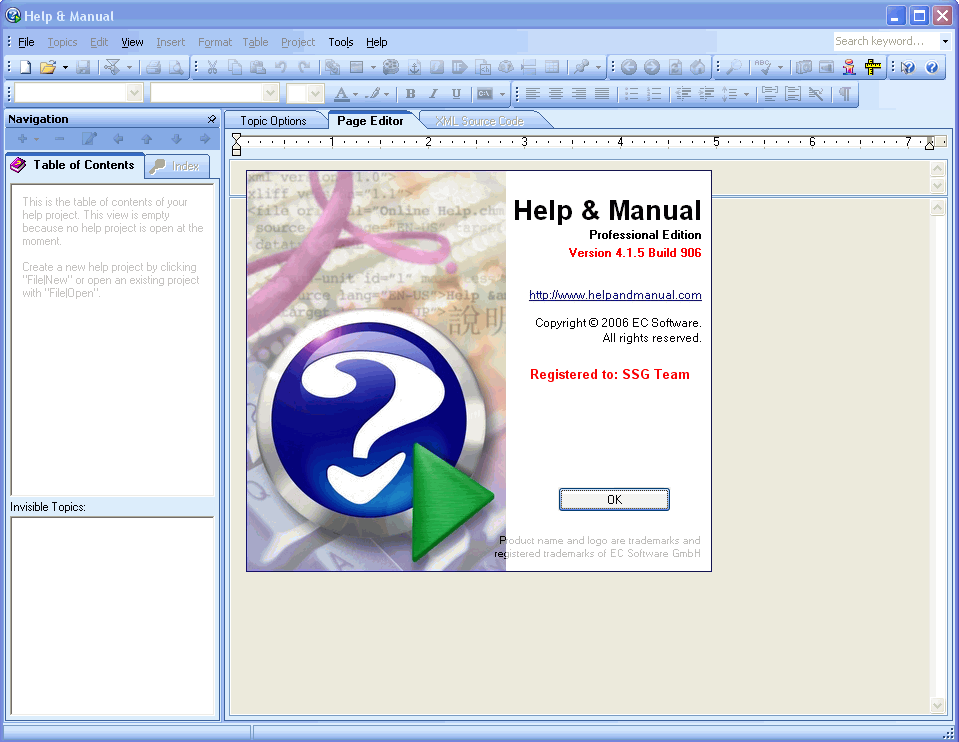Screen dimensions: 959x742
Task: Click the Cut scissors icon
Action: tap(212, 67)
